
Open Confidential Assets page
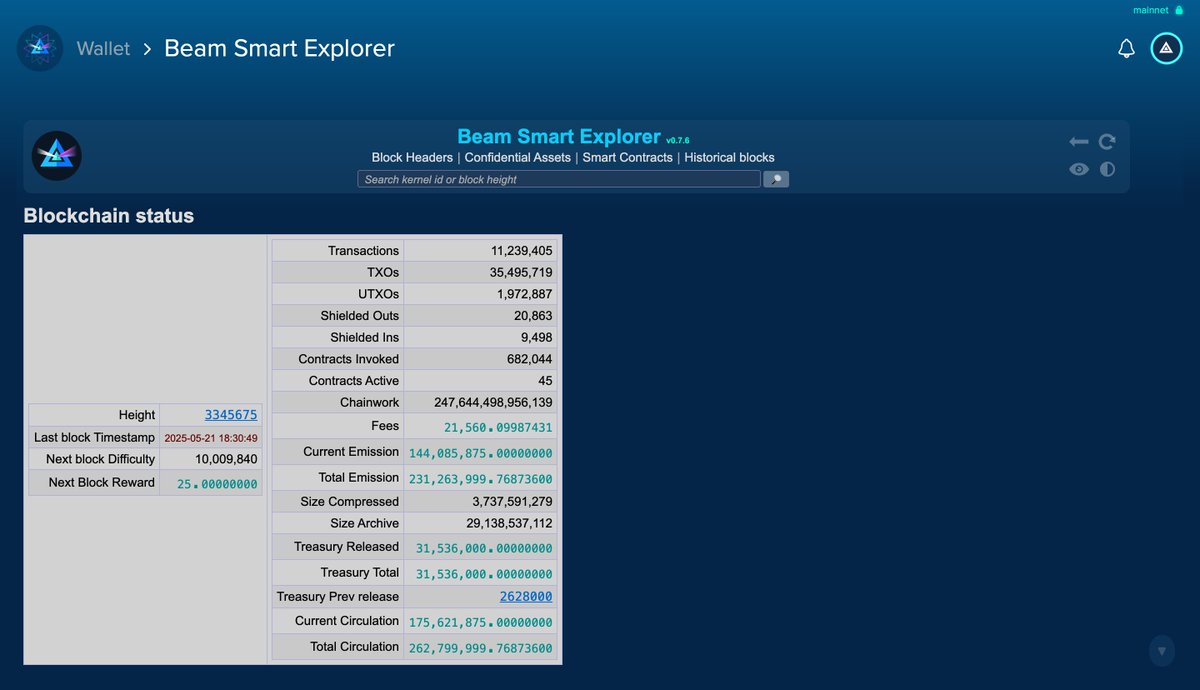pyautogui.click(x=518, y=157)
